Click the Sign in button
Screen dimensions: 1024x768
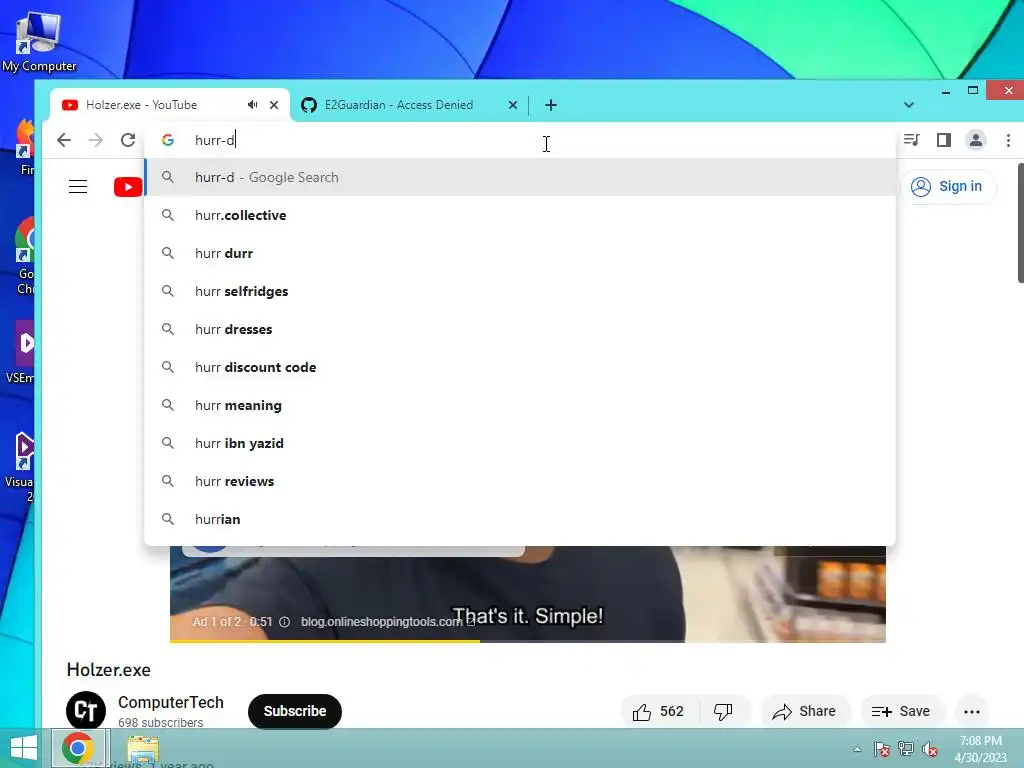coord(947,187)
